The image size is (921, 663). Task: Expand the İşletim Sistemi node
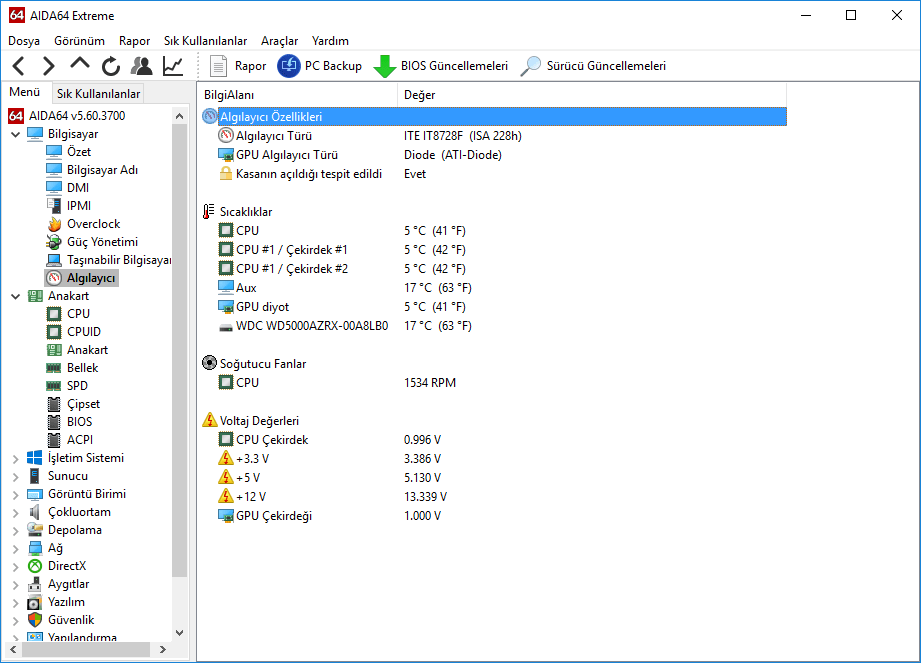tap(15, 459)
